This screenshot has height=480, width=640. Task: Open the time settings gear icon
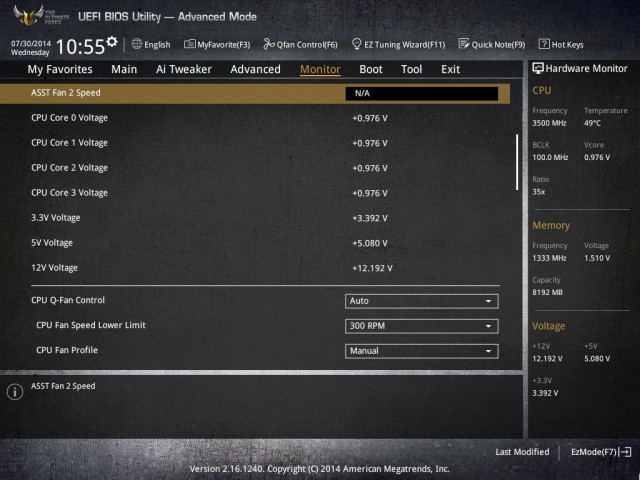click(112, 41)
